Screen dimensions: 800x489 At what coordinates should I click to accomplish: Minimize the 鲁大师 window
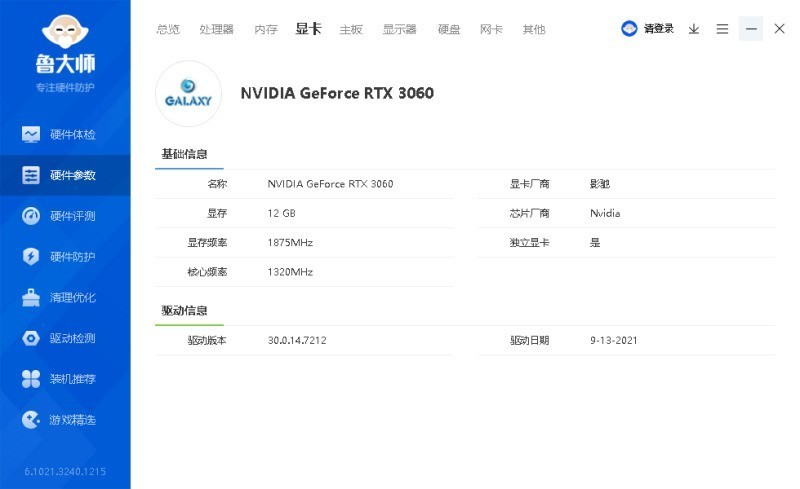pos(751,29)
